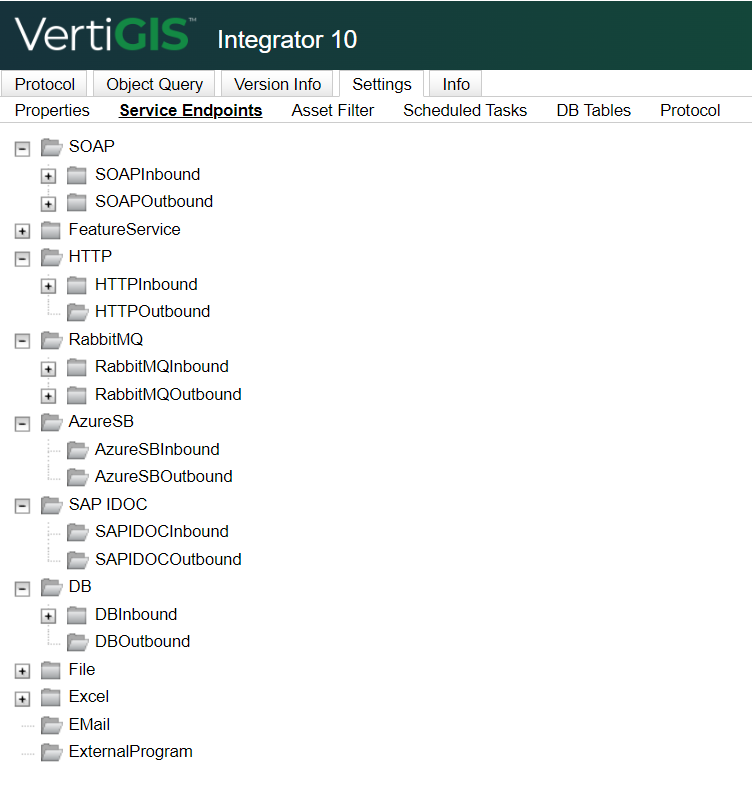Go to Asset Filter settings
The height and width of the screenshot is (810, 752).
333,110
